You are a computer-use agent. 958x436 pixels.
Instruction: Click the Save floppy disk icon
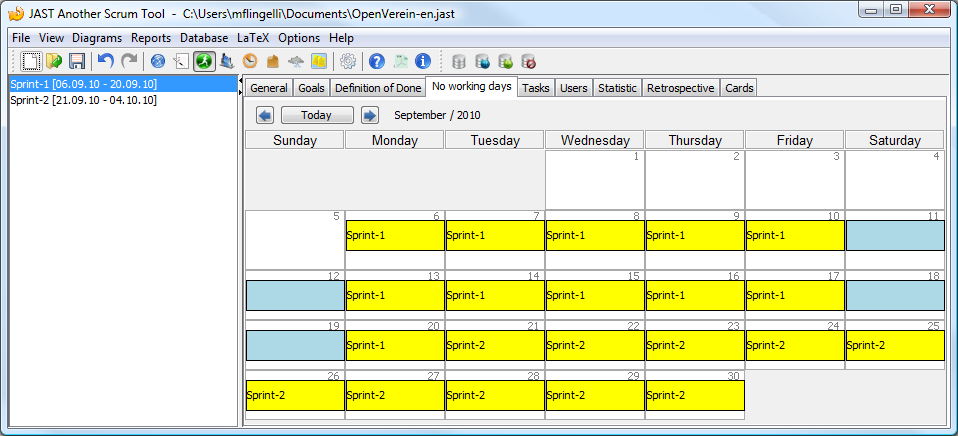click(x=76, y=61)
